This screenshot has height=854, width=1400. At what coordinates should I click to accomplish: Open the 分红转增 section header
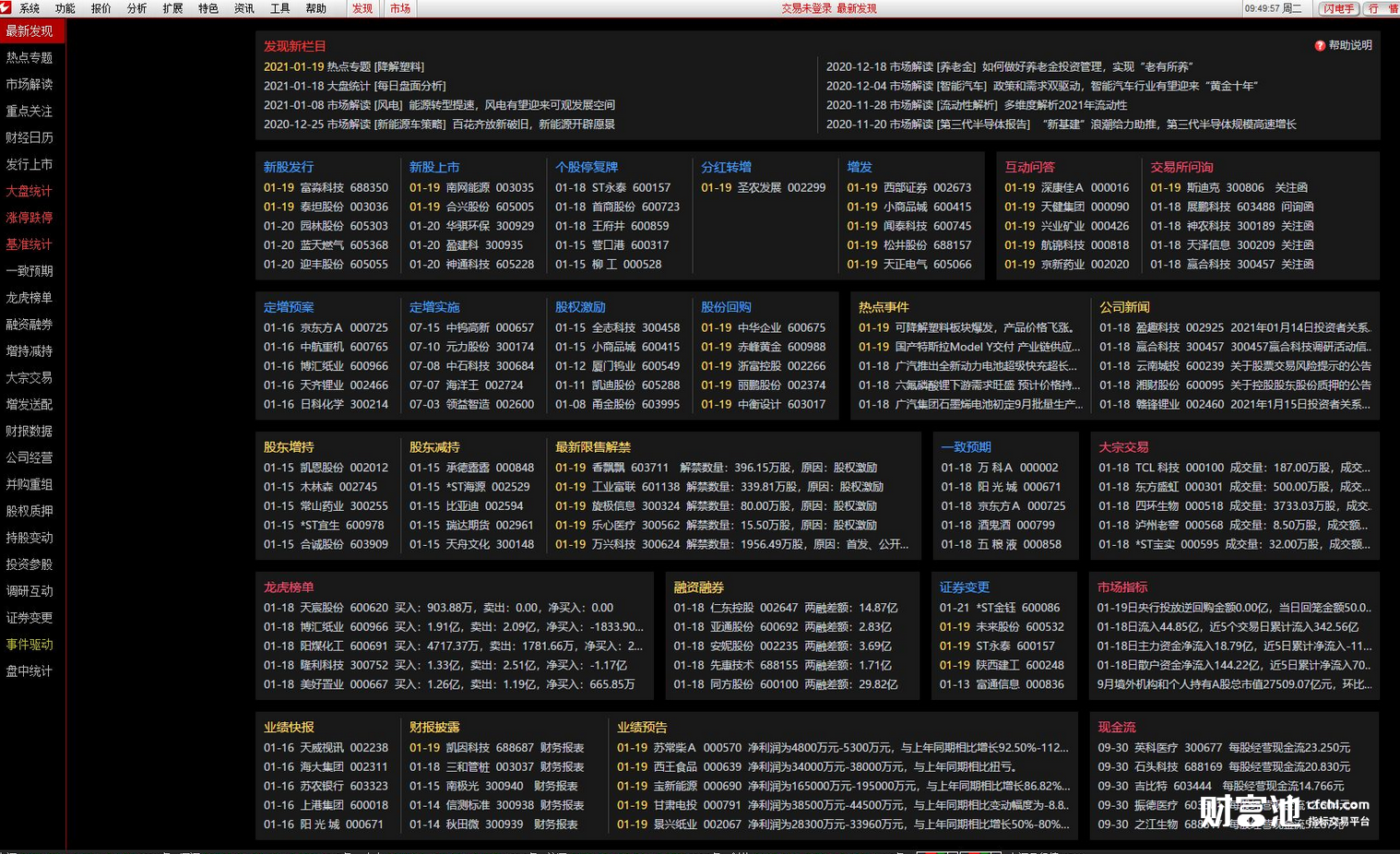click(726, 167)
